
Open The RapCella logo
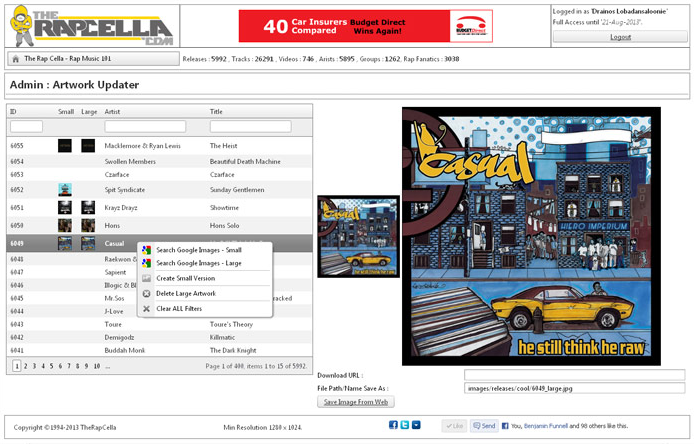91,26
